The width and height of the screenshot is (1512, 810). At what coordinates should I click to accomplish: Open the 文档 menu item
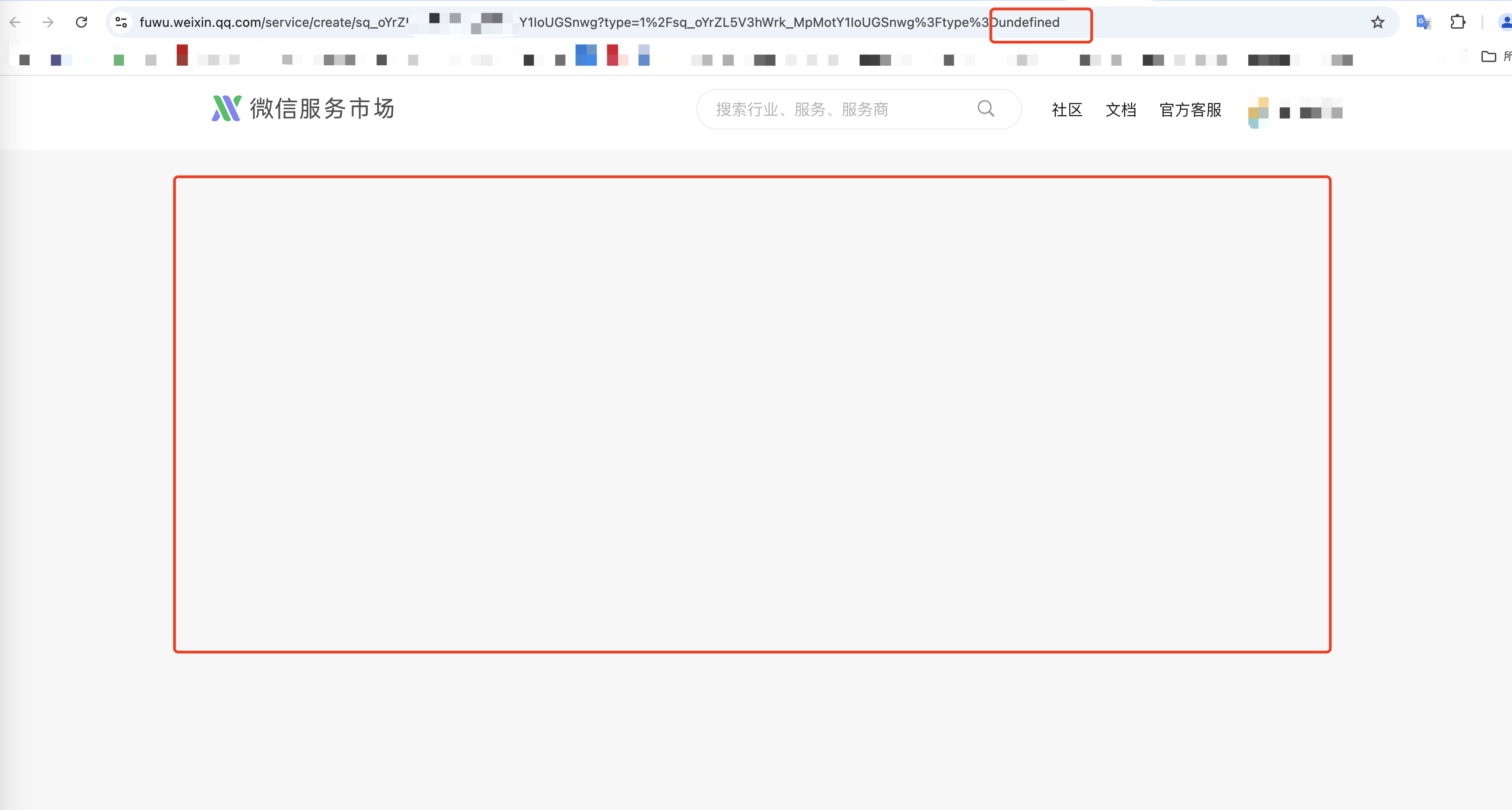tap(1121, 110)
